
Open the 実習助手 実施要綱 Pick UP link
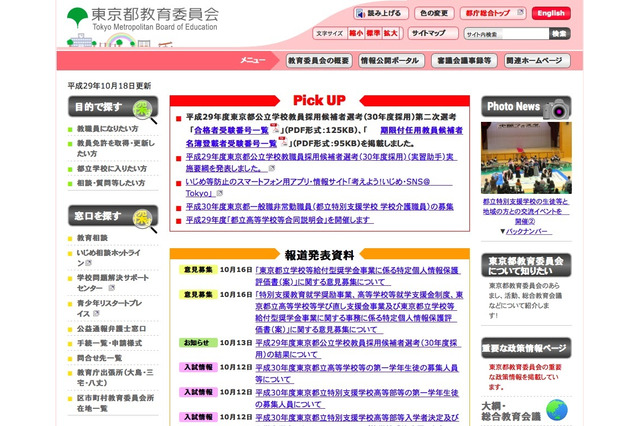[321, 163]
